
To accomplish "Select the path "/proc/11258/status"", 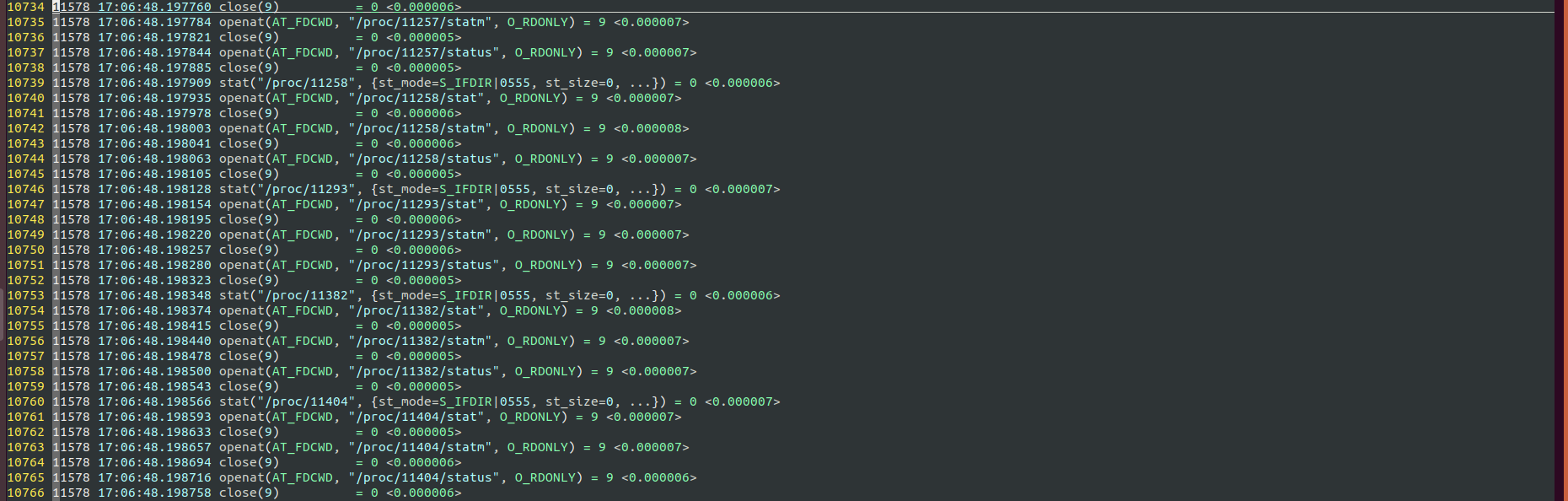I will click(x=424, y=159).
